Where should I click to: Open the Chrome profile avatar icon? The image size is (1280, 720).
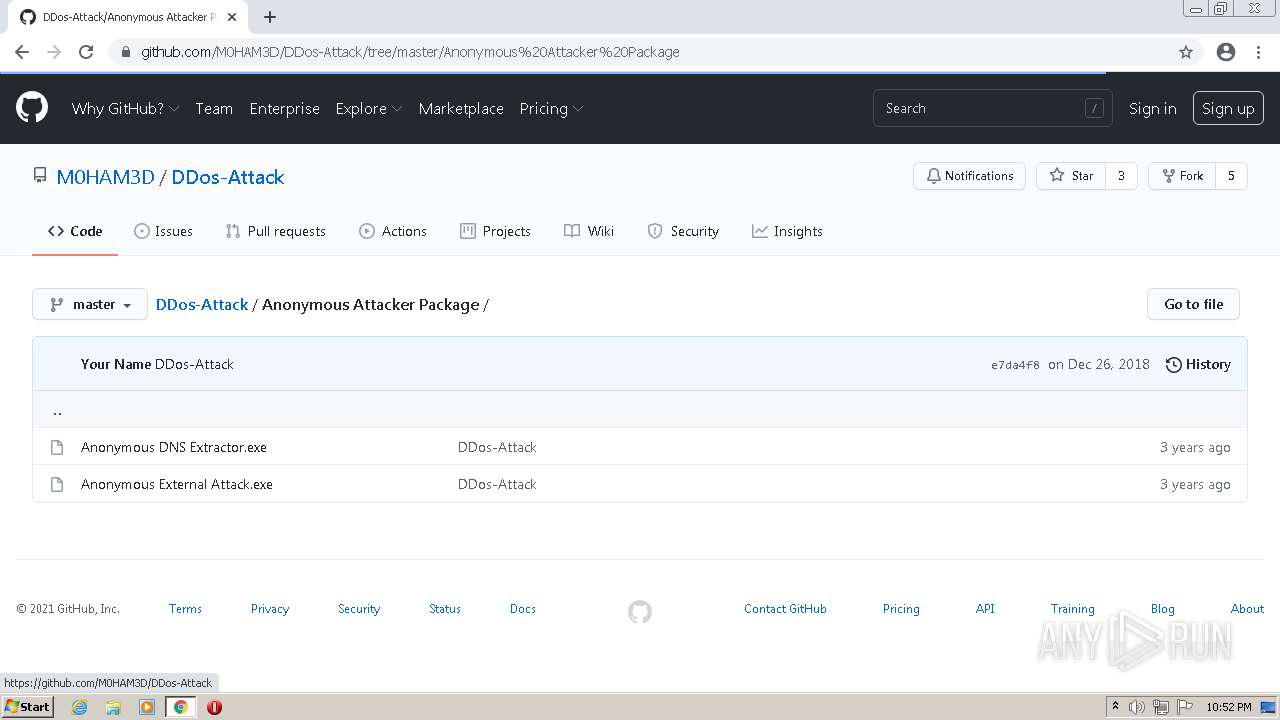pyautogui.click(x=1226, y=52)
